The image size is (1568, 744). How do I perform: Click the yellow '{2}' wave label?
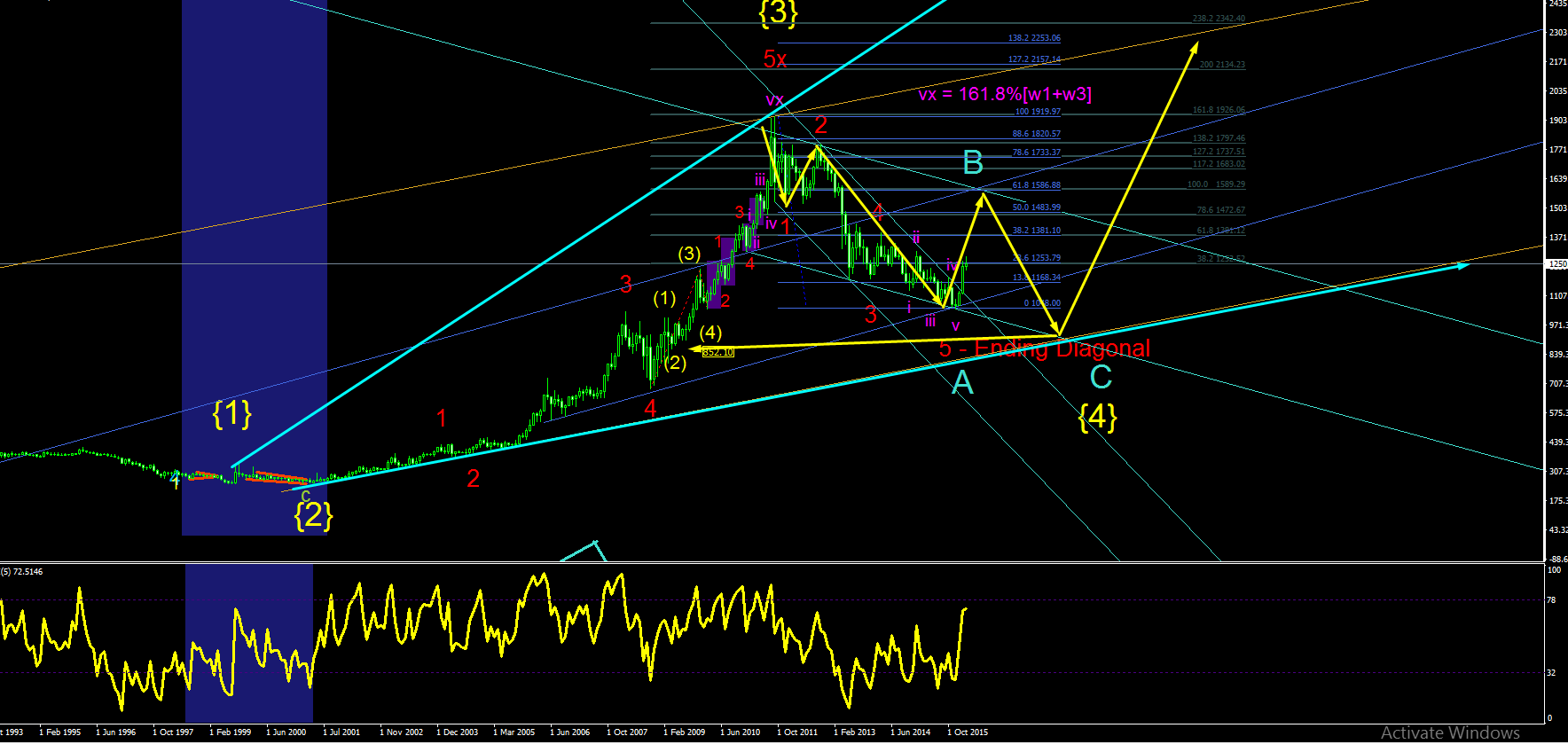click(313, 515)
